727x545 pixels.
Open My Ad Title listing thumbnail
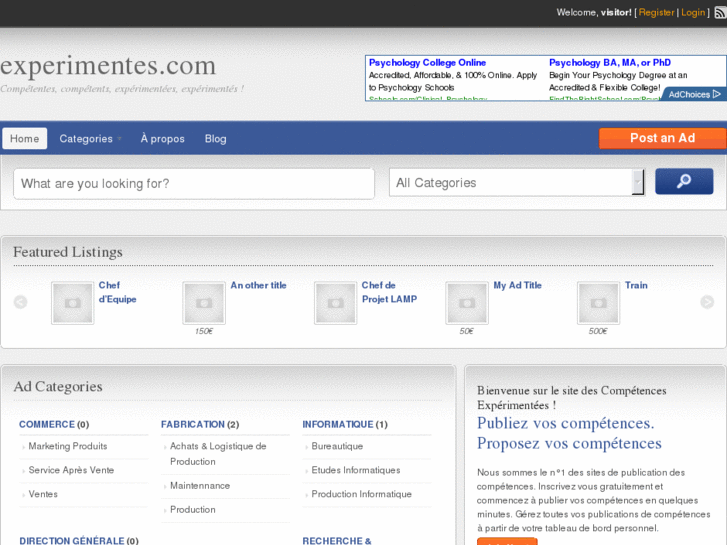point(467,303)
